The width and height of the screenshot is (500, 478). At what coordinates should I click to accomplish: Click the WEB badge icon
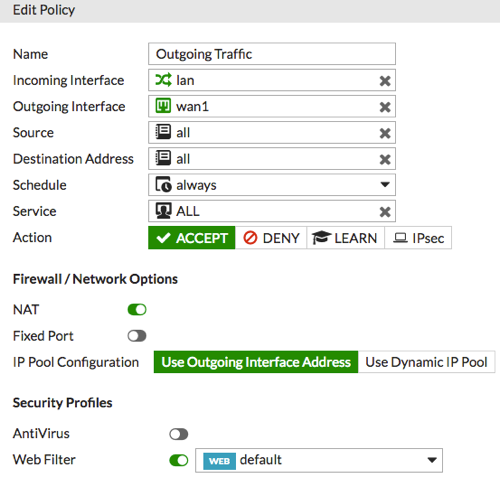(219, 461)
